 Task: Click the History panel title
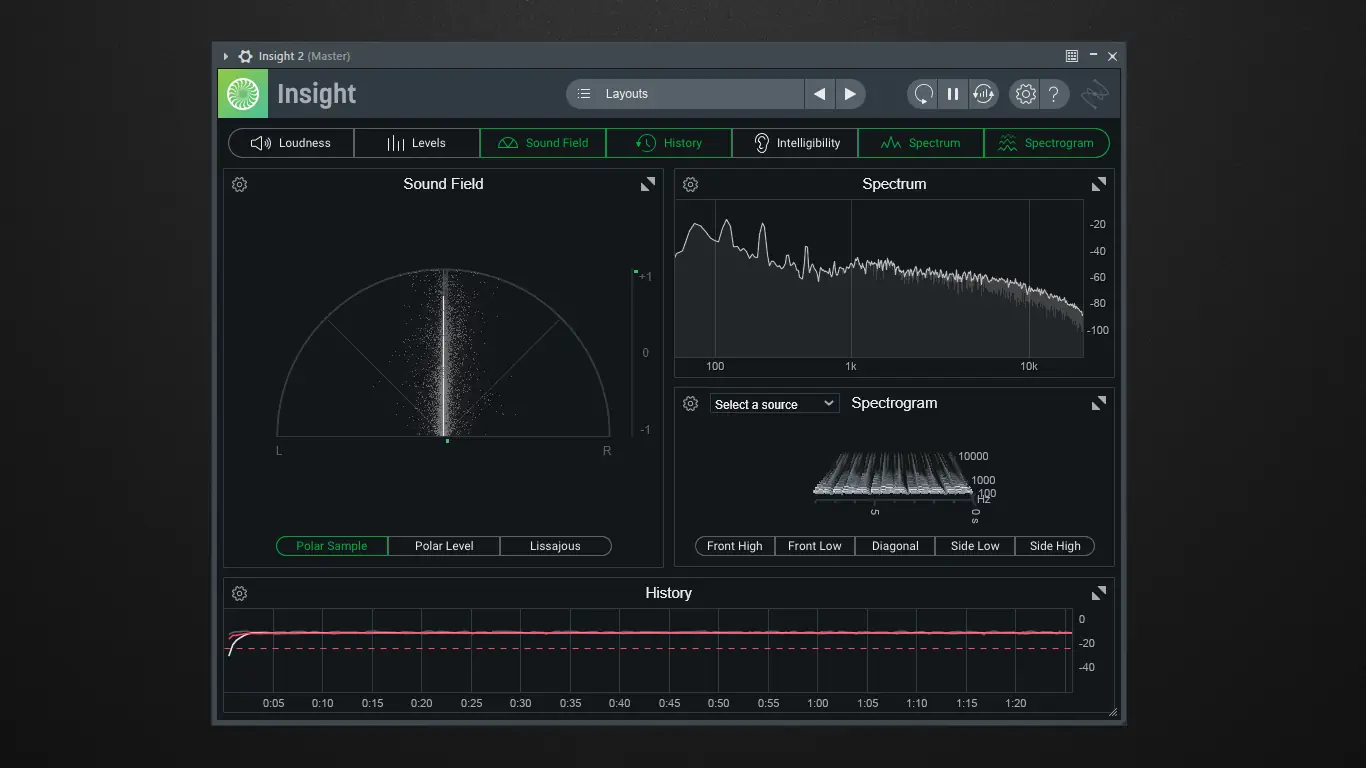tap(669, 593)
